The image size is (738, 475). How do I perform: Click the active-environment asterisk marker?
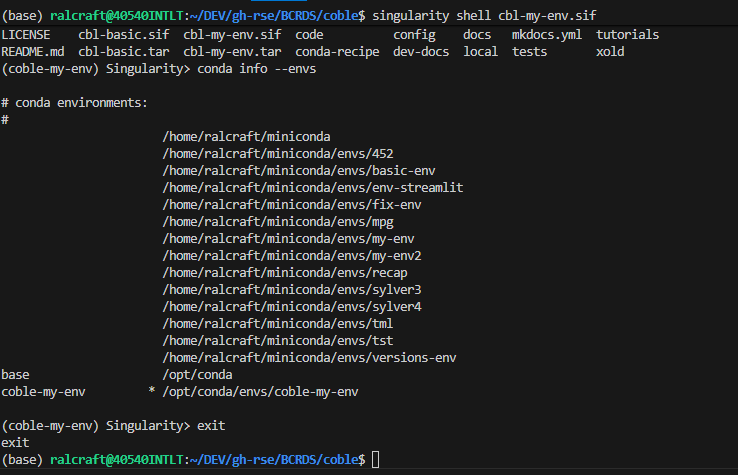pyautogui.click(x=152, y=390)
